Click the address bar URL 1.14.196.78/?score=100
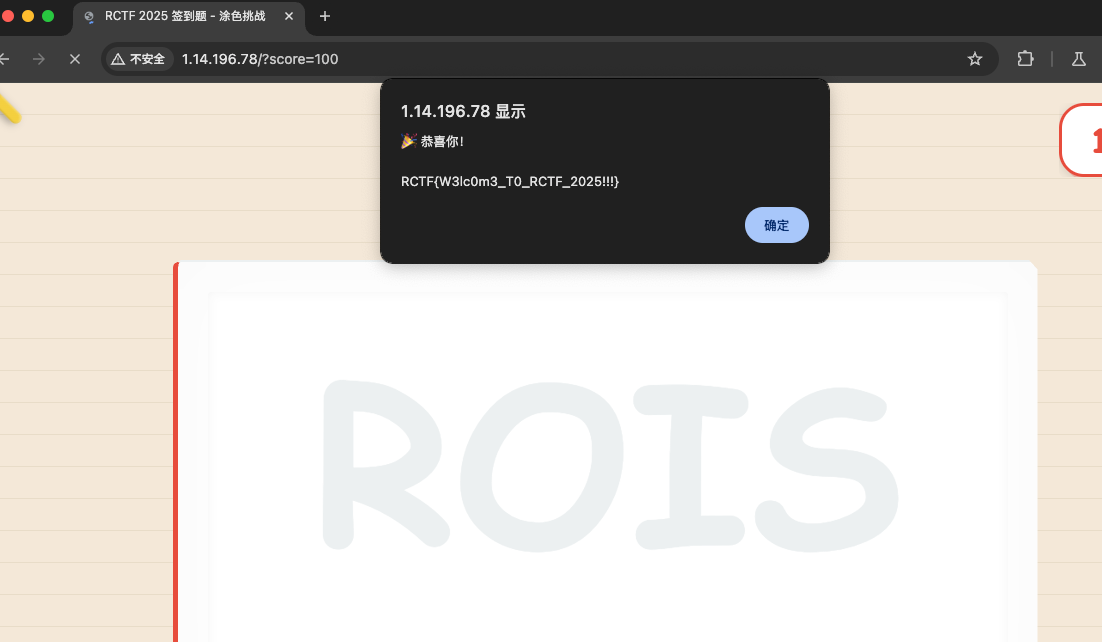 coord(260,59)
